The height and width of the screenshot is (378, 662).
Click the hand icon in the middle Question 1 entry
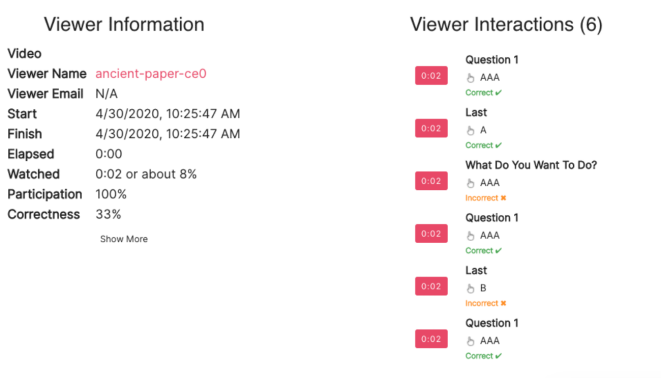click(x=470, y=236)
